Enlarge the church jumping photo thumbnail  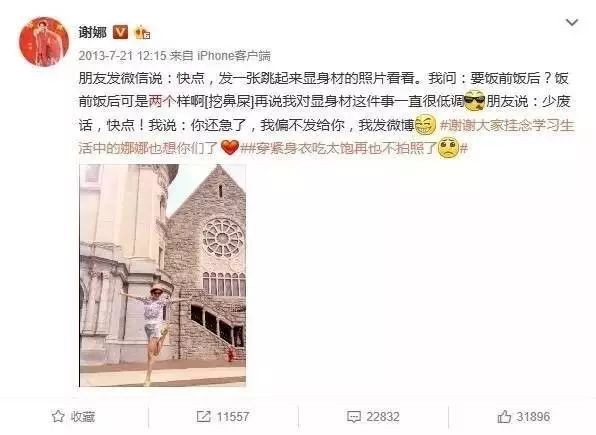click(x=163, y=275)
